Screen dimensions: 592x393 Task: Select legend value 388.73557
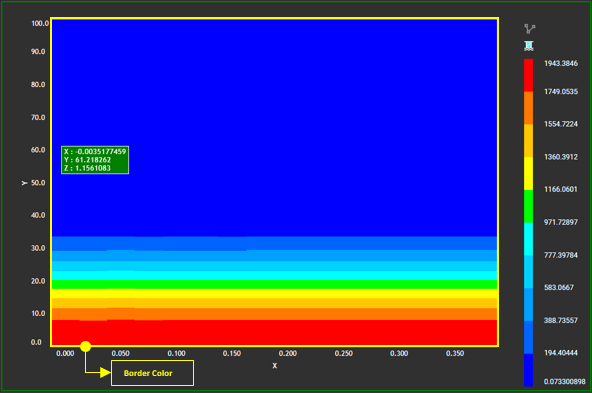561,321
